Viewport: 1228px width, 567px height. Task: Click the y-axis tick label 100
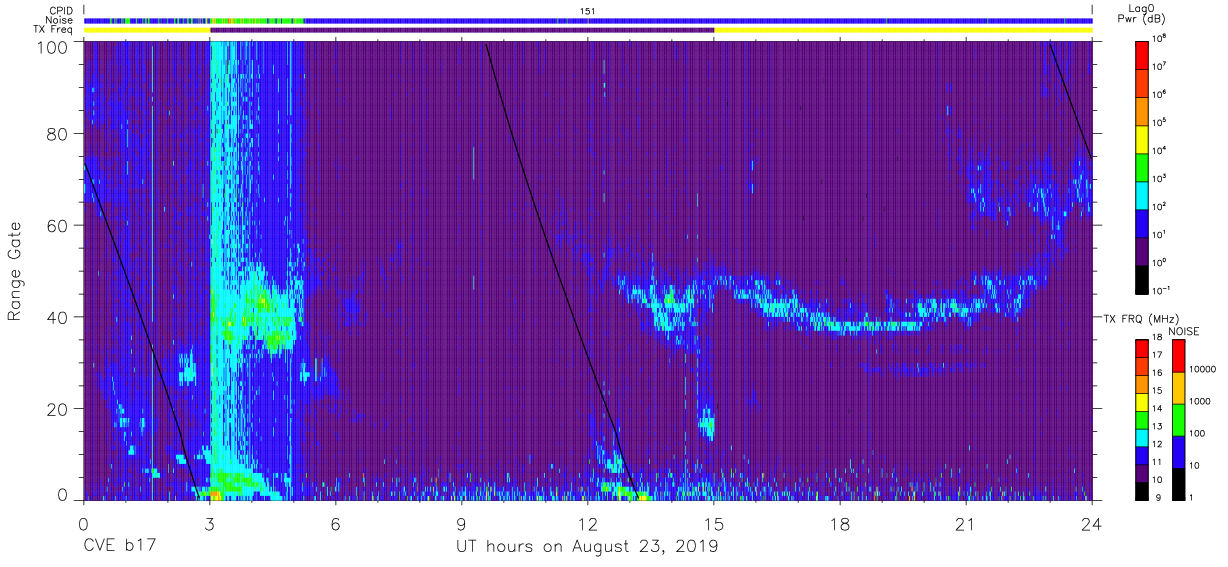coord(55,47)
